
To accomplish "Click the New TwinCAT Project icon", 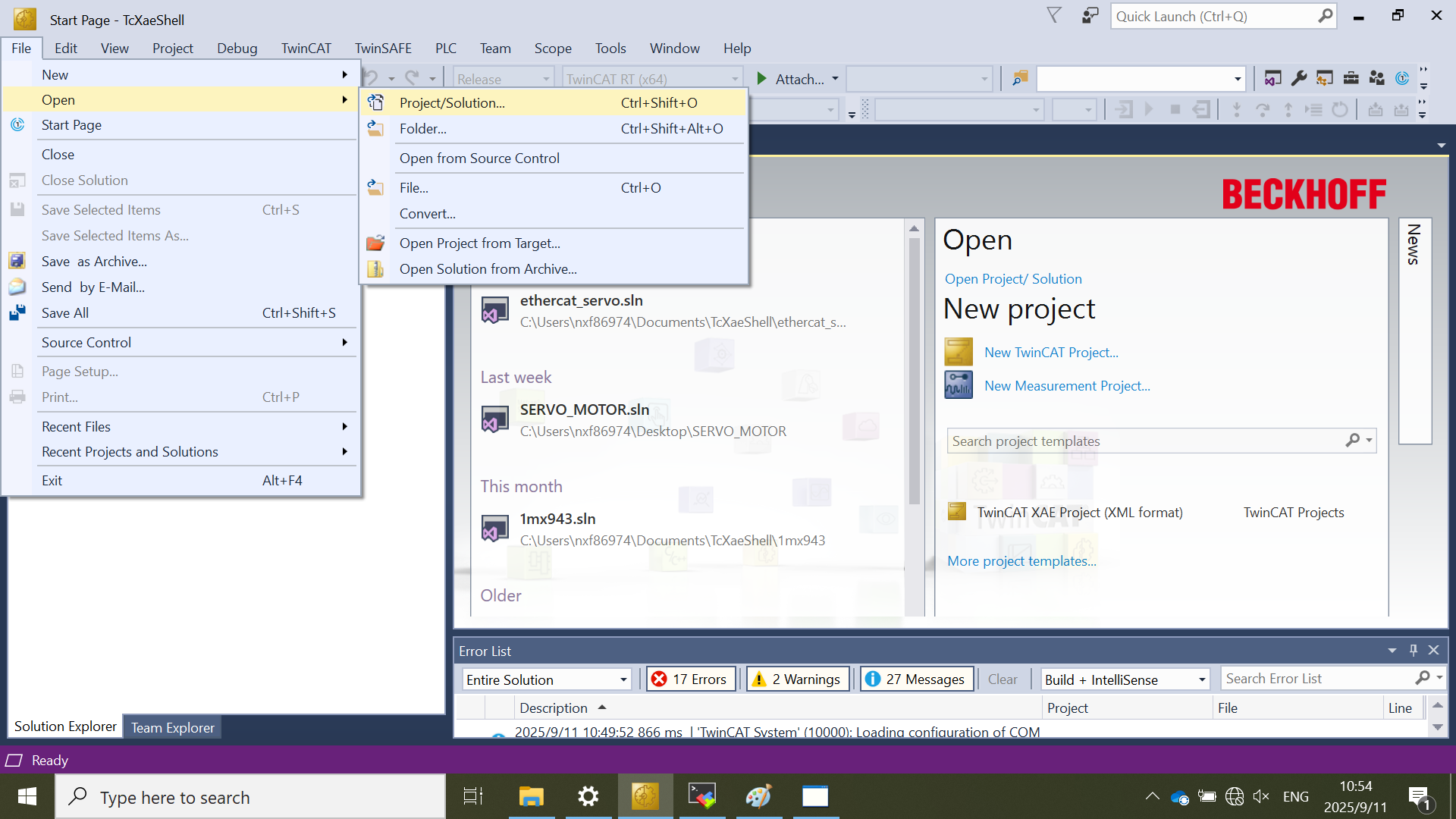I will (x=959, y=353).
